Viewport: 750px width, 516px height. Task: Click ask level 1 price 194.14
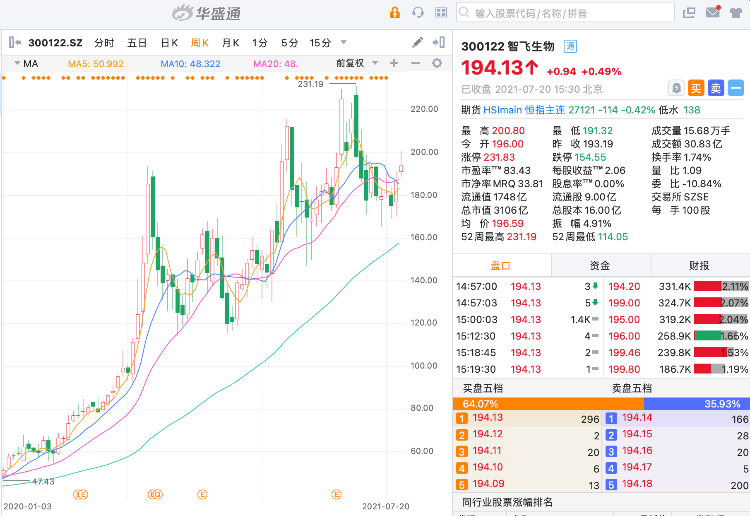click(x=637, y=418)
